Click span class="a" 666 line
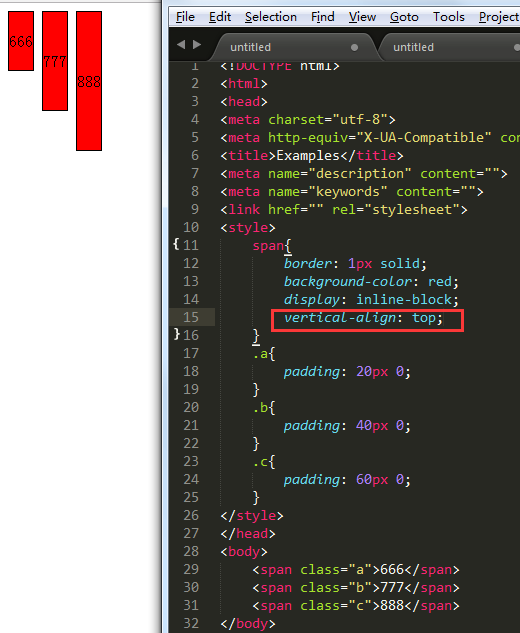Viewport: 520px width, 633px height. point(356,570)
